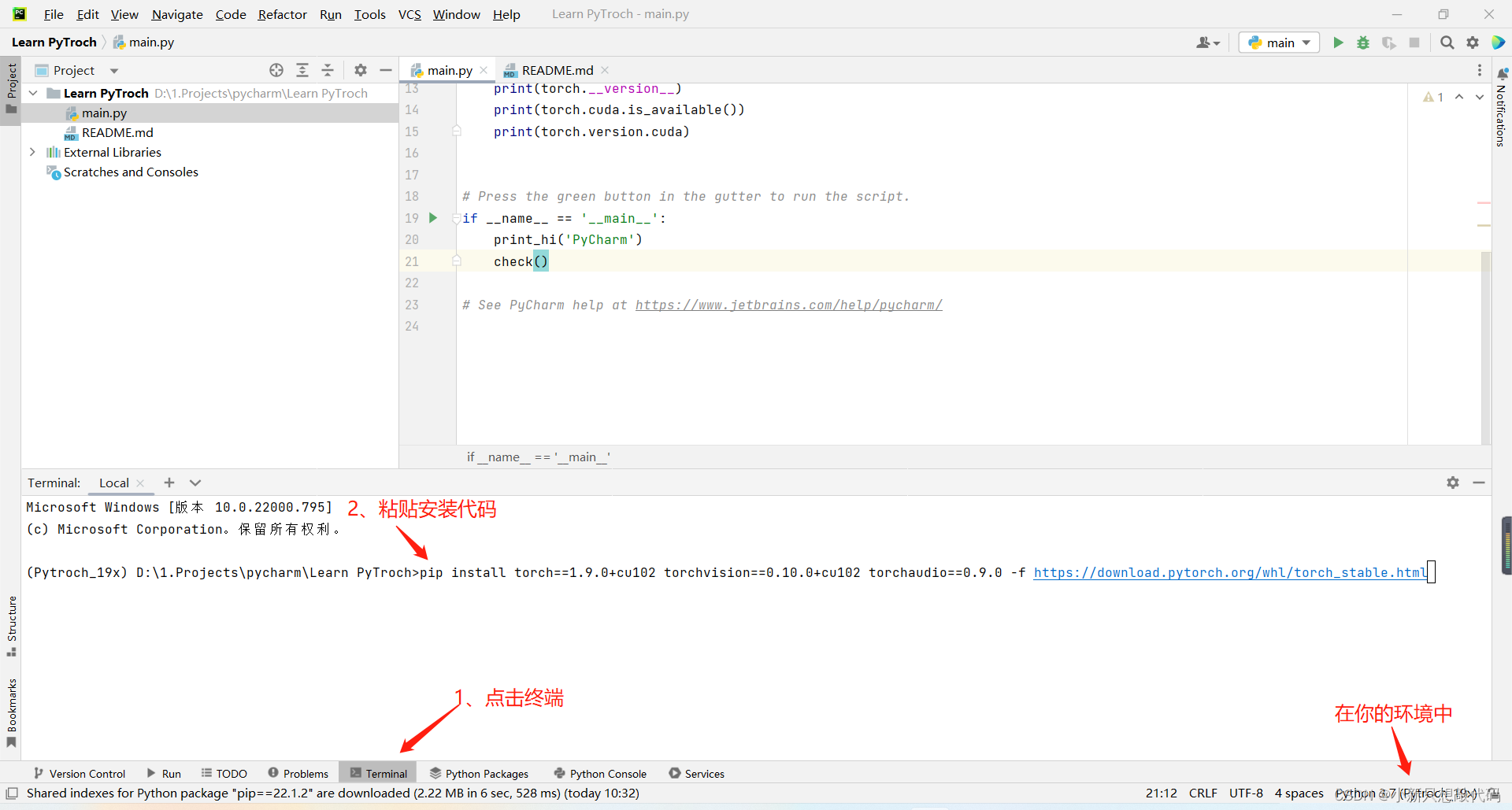Open Python Console tool window
The width and height of the screenshot is (1512, 810).
[x=600, y=774]
